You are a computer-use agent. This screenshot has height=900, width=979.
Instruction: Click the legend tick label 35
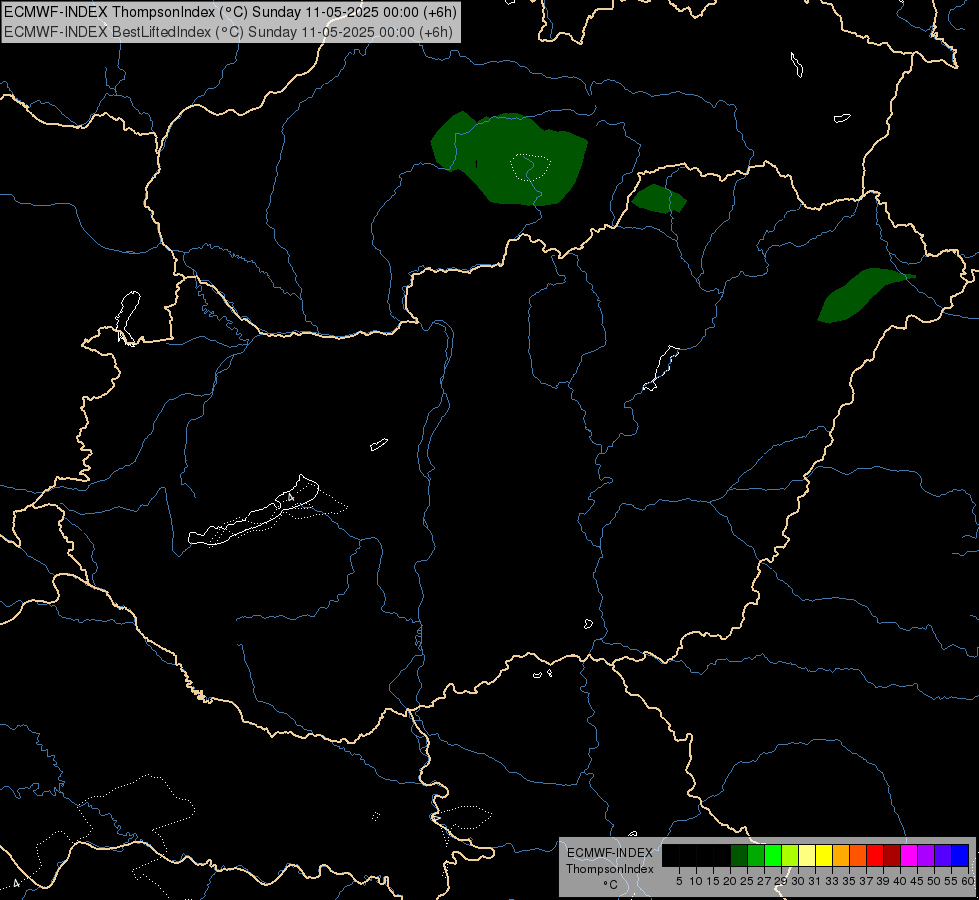point(849,881)
